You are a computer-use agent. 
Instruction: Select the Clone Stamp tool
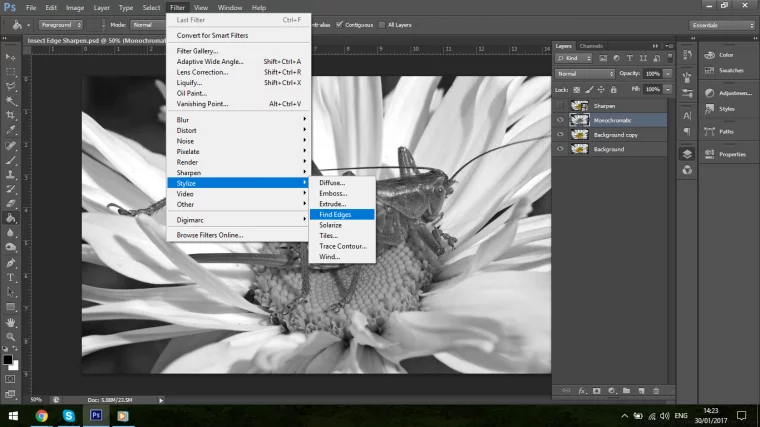tap(10, 174)
